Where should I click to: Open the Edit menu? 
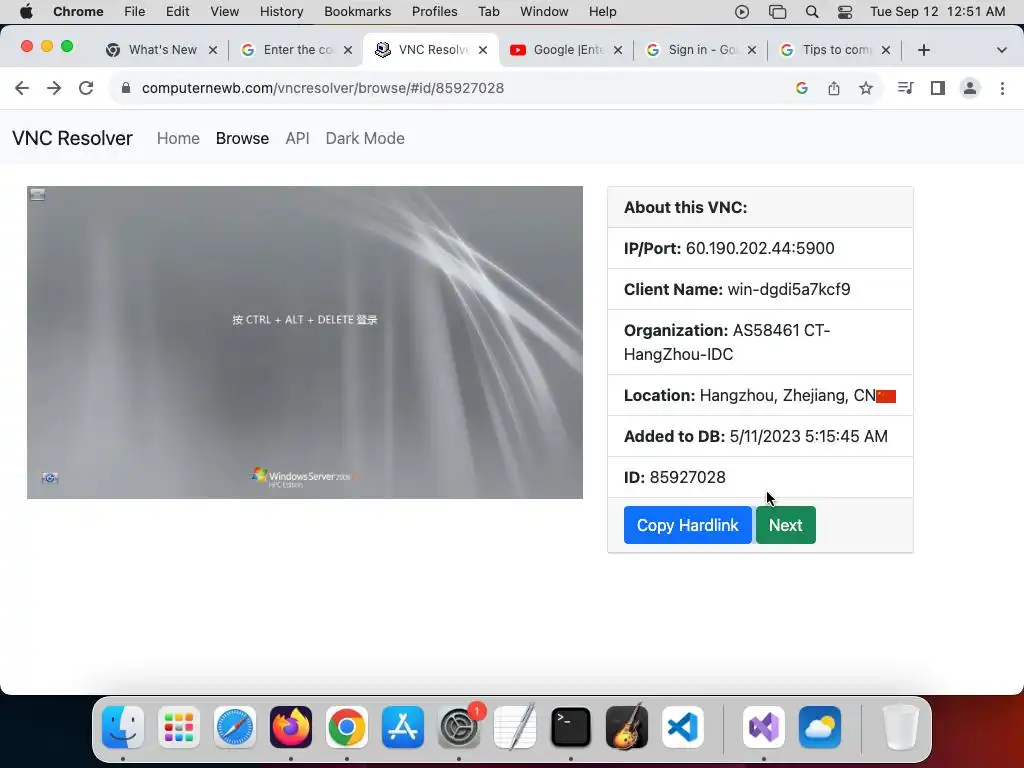[x=177, y=12]
